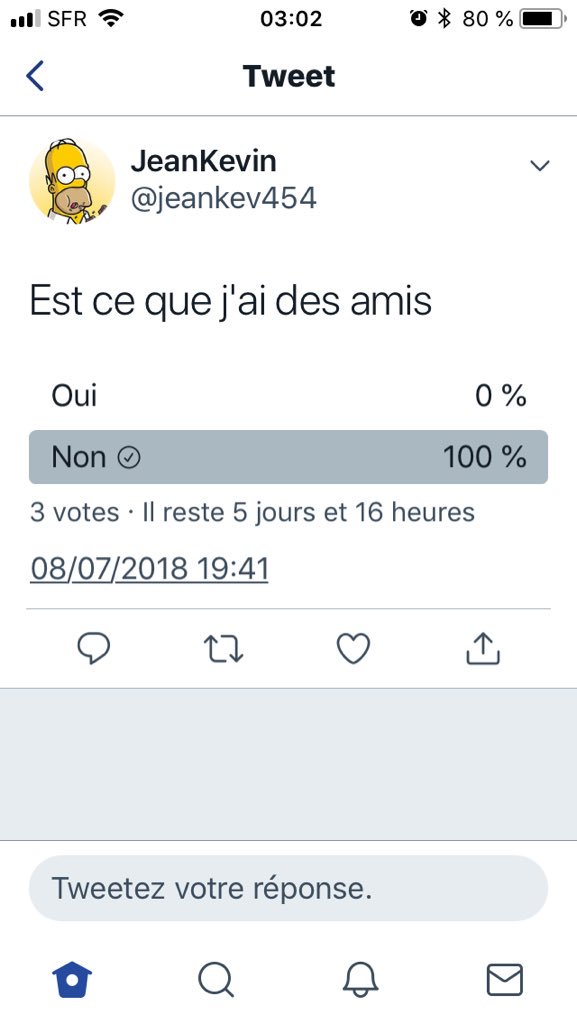
Task: Tap the 100 % result bar
Action: tap(288, 457)
